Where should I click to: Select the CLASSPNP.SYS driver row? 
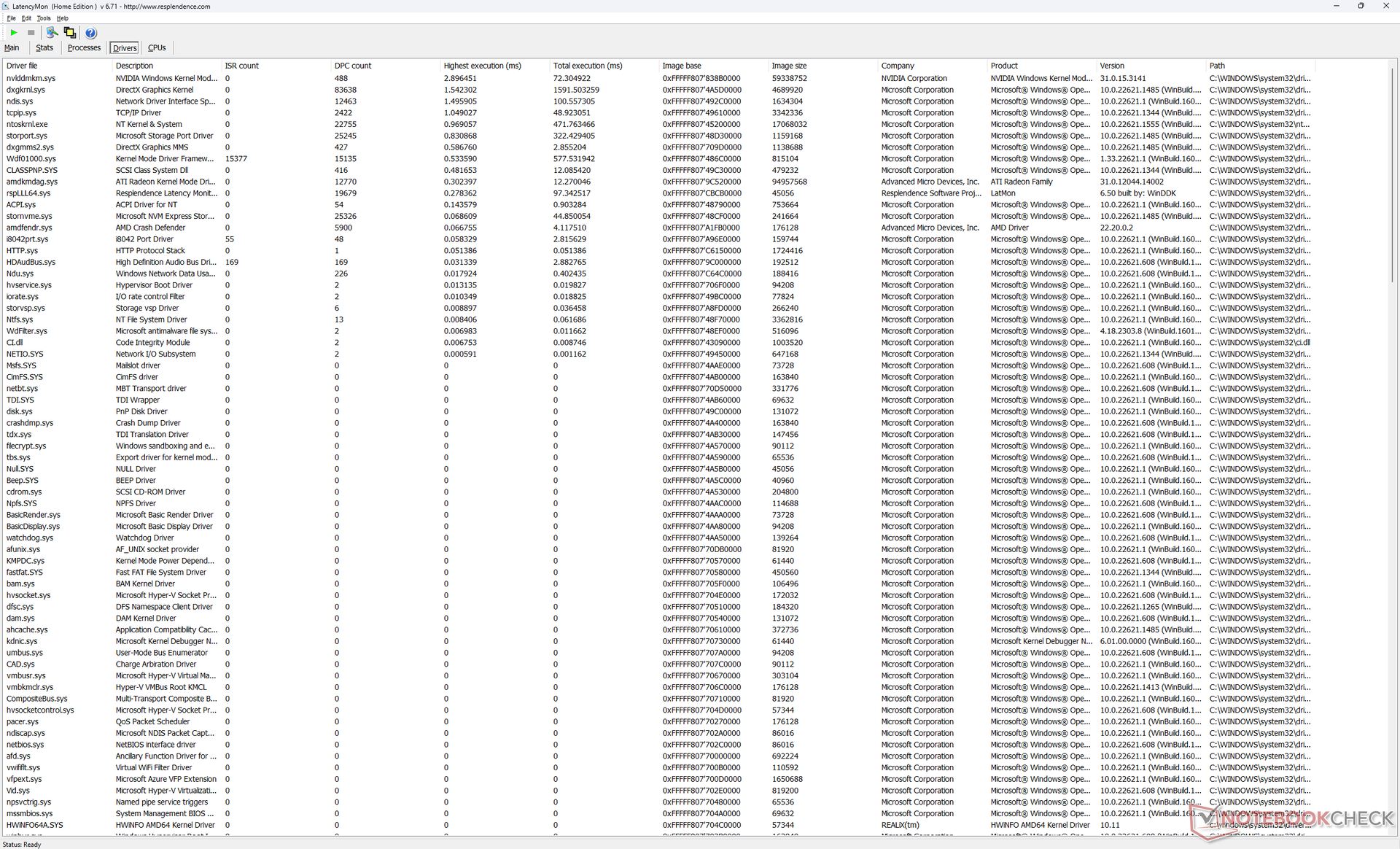point(658,170)
